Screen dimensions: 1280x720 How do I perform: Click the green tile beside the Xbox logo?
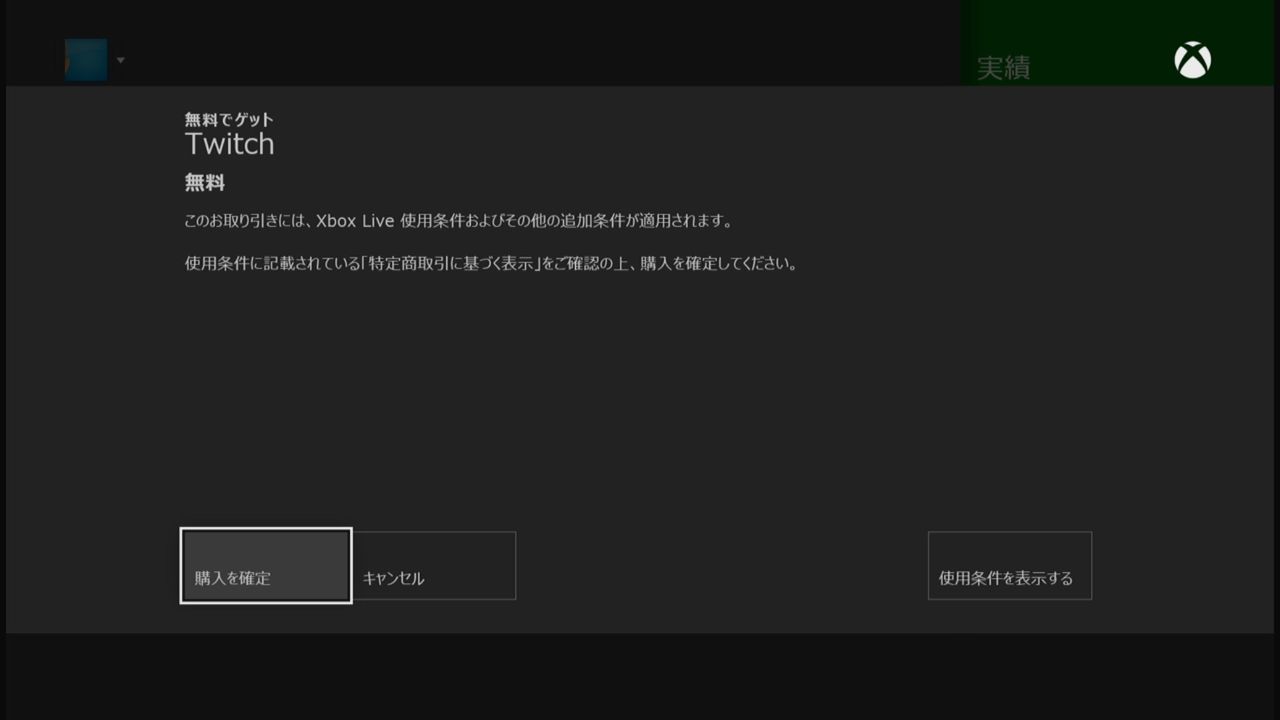(1120, 43)
